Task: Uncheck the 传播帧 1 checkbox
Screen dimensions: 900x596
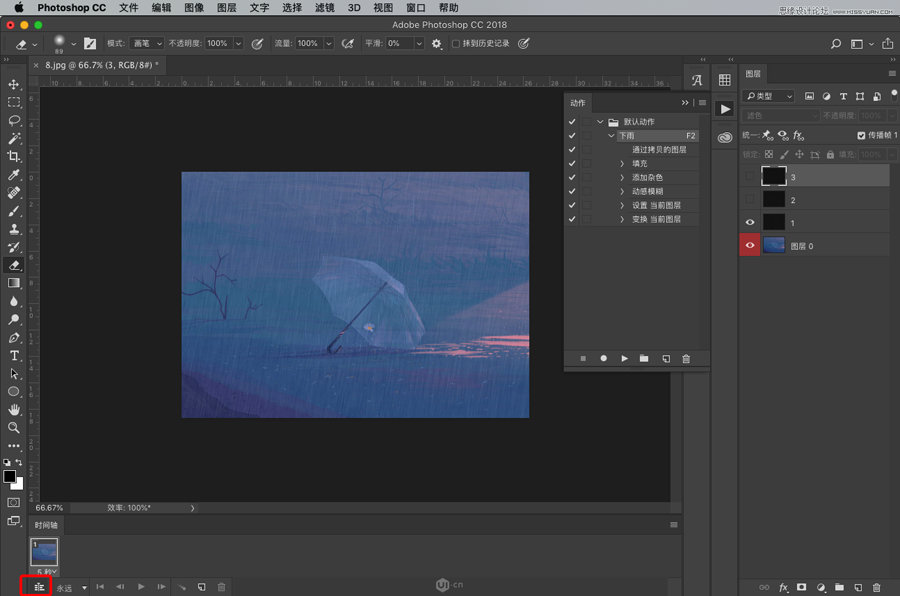Action: pyautogui.click(x=861, y=135)
